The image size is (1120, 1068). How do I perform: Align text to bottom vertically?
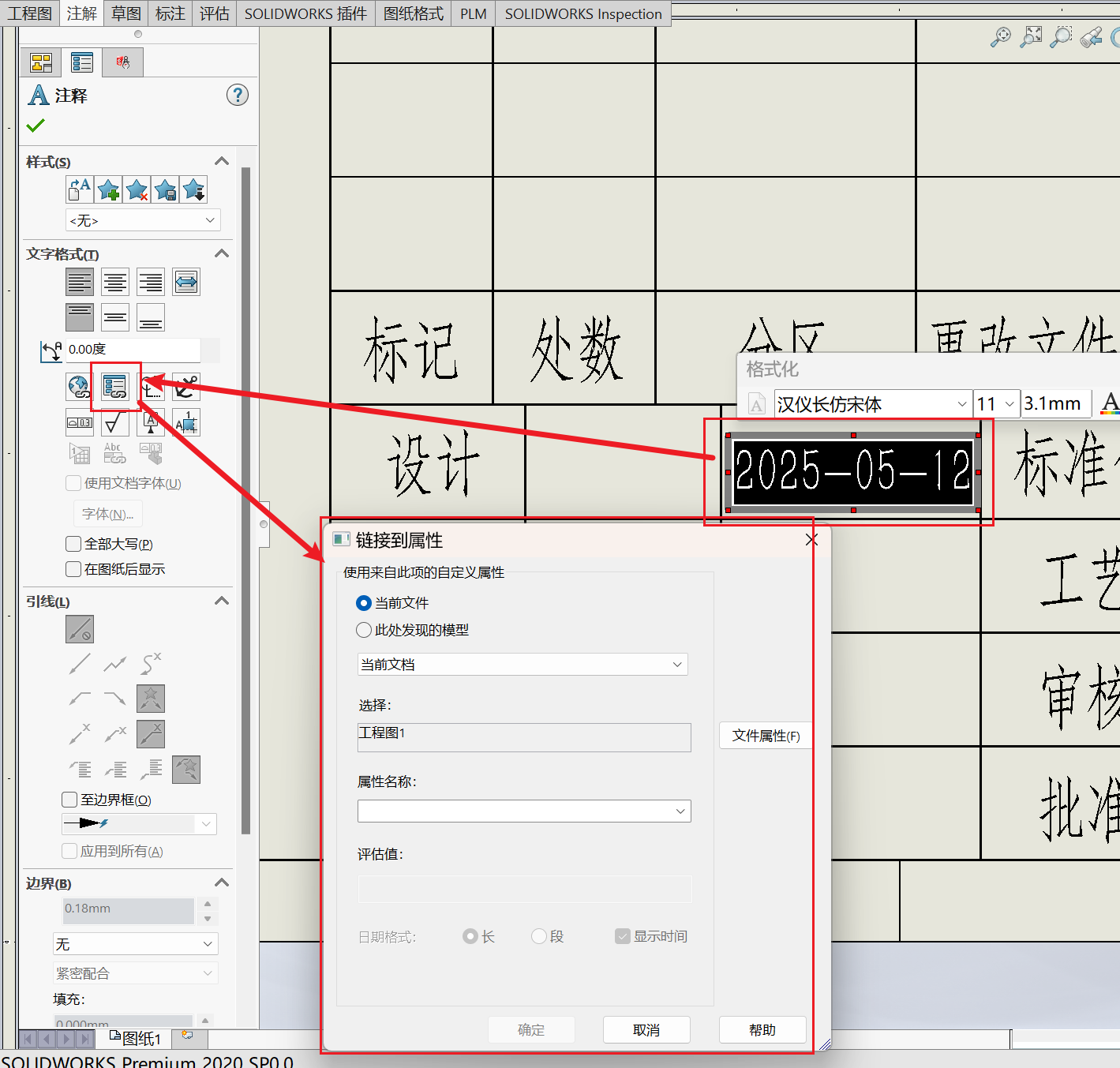pos(151,317)
